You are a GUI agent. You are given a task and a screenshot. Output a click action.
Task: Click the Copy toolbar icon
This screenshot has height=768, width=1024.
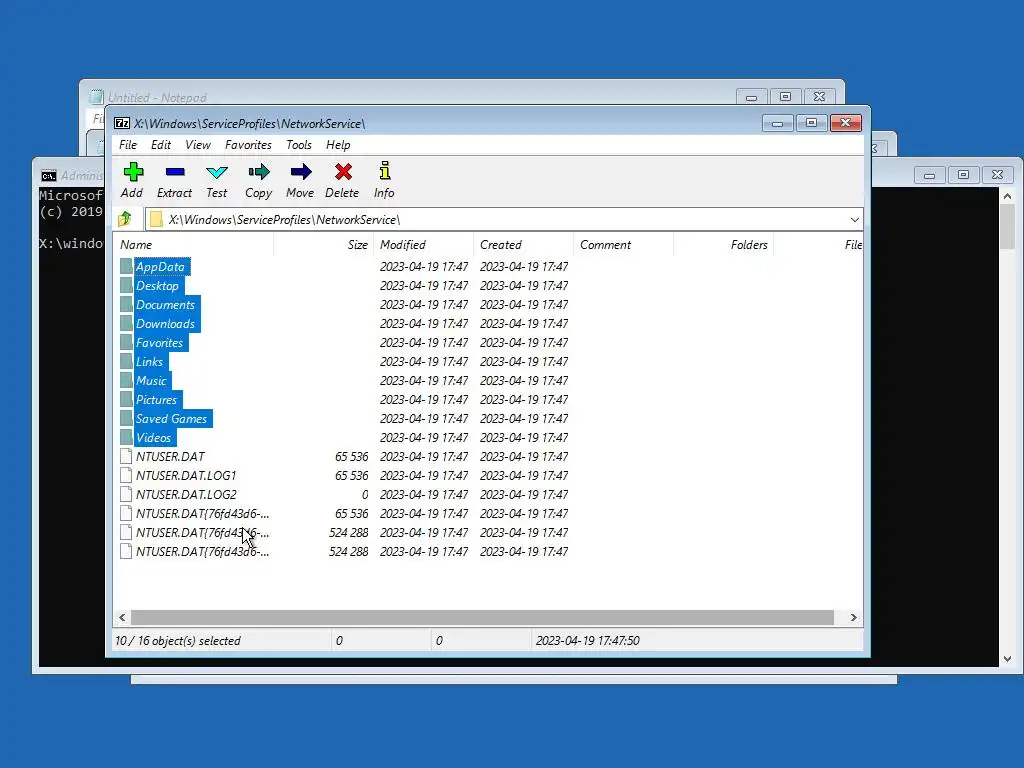259,172
